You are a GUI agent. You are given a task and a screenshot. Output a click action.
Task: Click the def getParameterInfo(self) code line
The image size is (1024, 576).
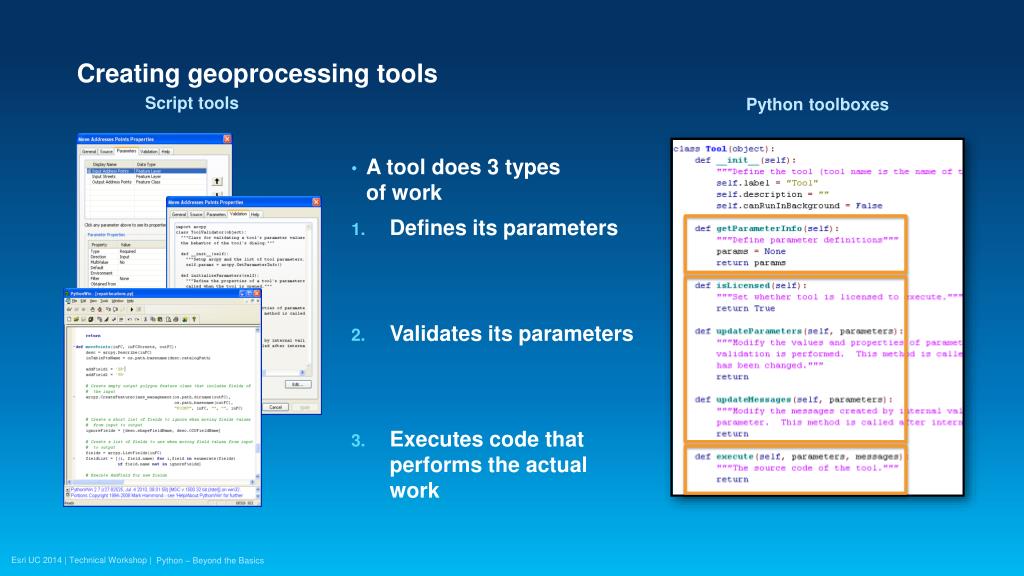click(767, 229)
